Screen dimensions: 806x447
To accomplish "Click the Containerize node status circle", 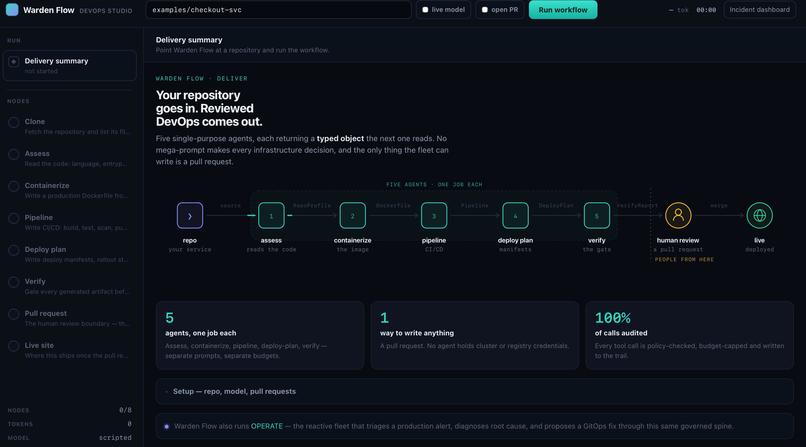I will point(14,186).
